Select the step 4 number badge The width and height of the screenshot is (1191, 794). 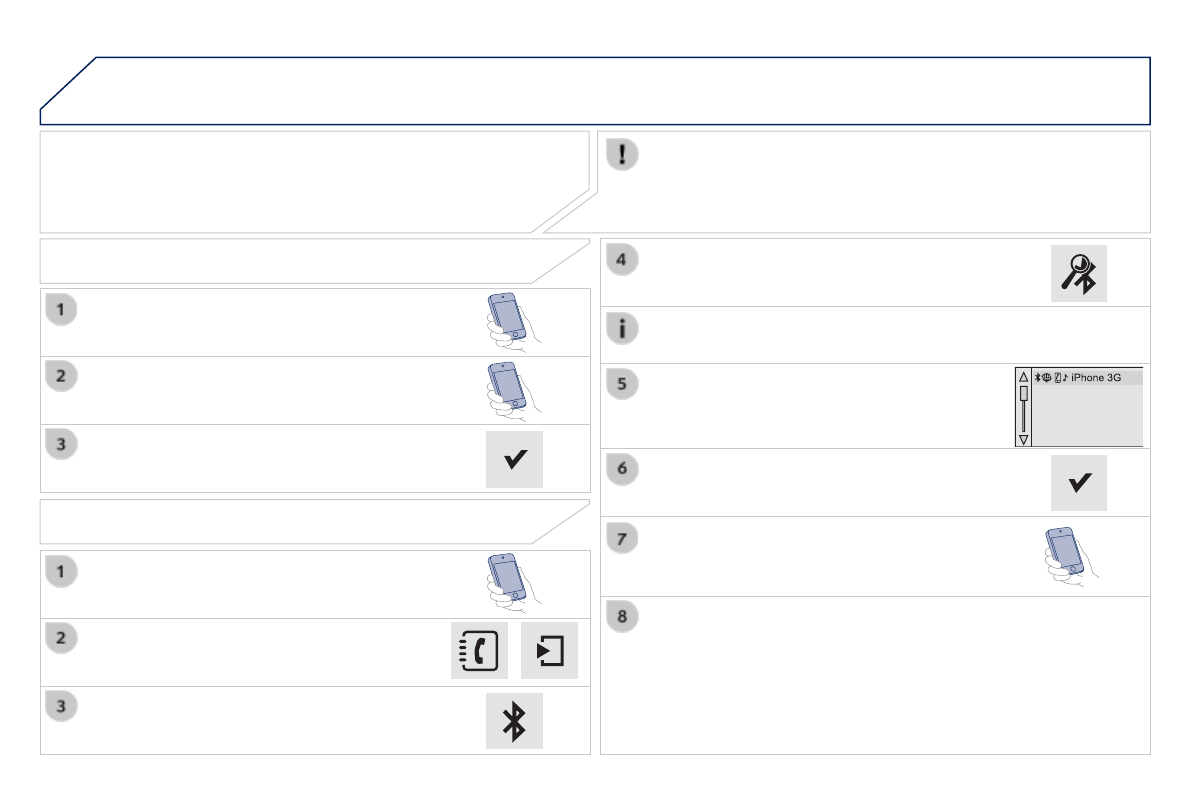click(624, 258)
